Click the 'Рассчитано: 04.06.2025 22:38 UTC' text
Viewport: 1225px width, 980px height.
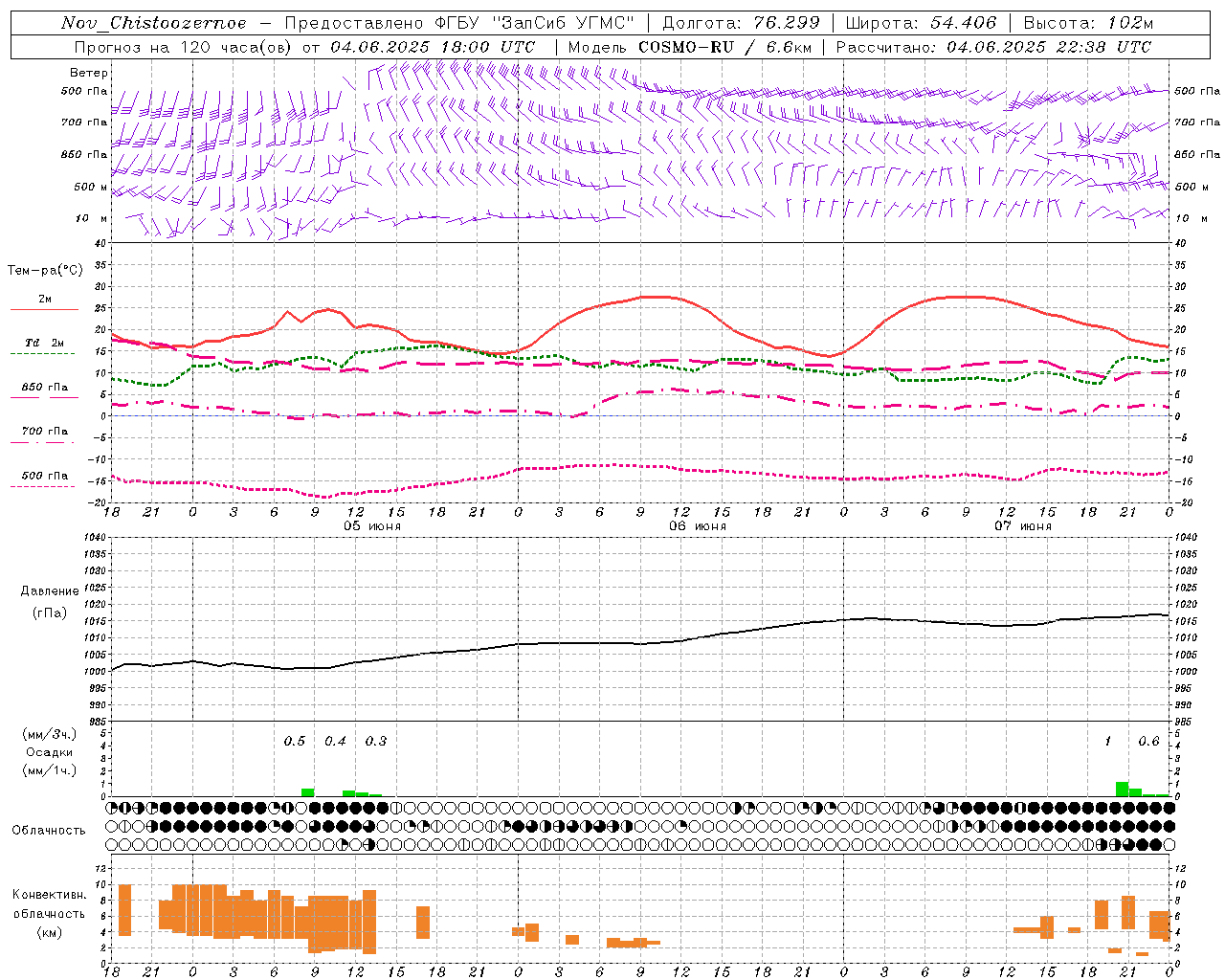[993, 47]
